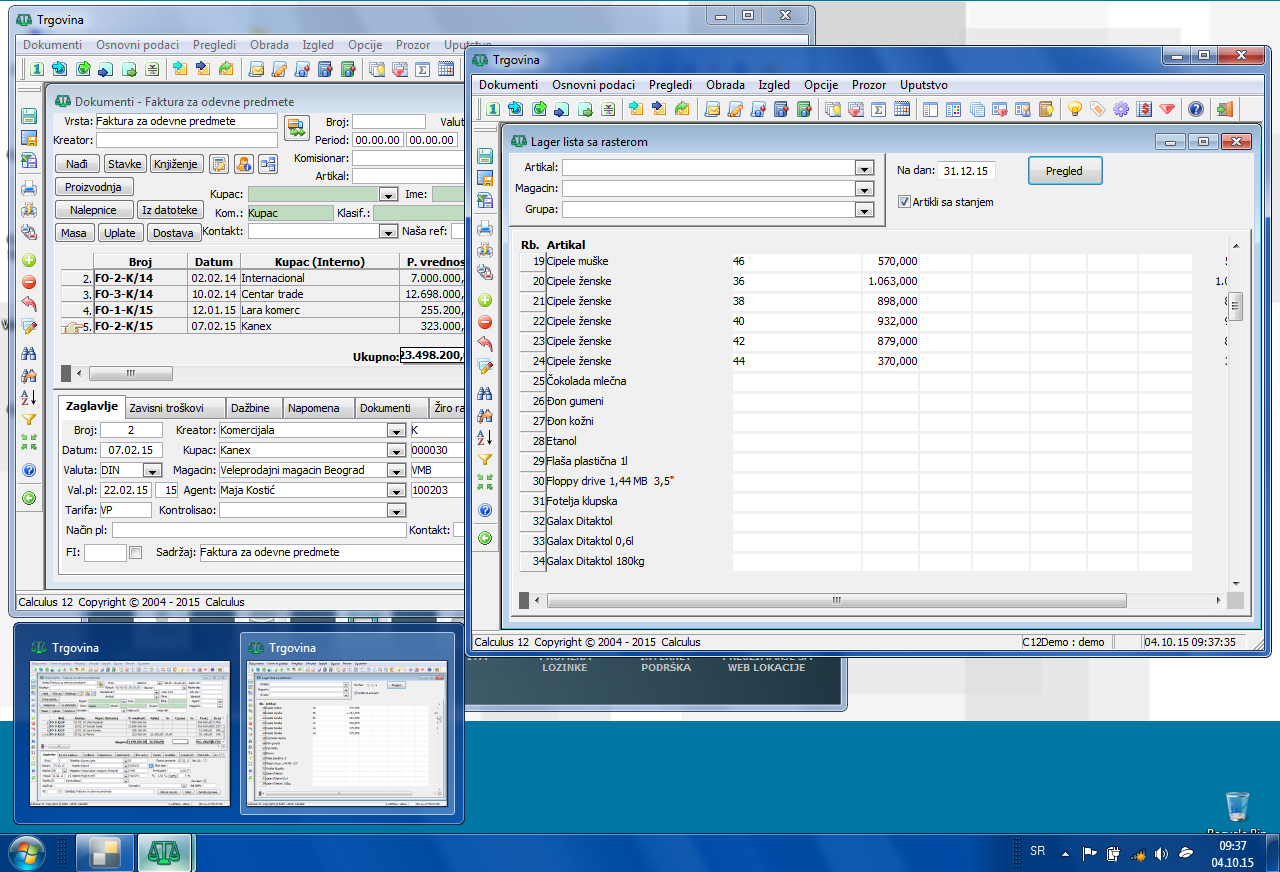Open the Pregledi menu in front Trgovina window

[x=670, y=85]
